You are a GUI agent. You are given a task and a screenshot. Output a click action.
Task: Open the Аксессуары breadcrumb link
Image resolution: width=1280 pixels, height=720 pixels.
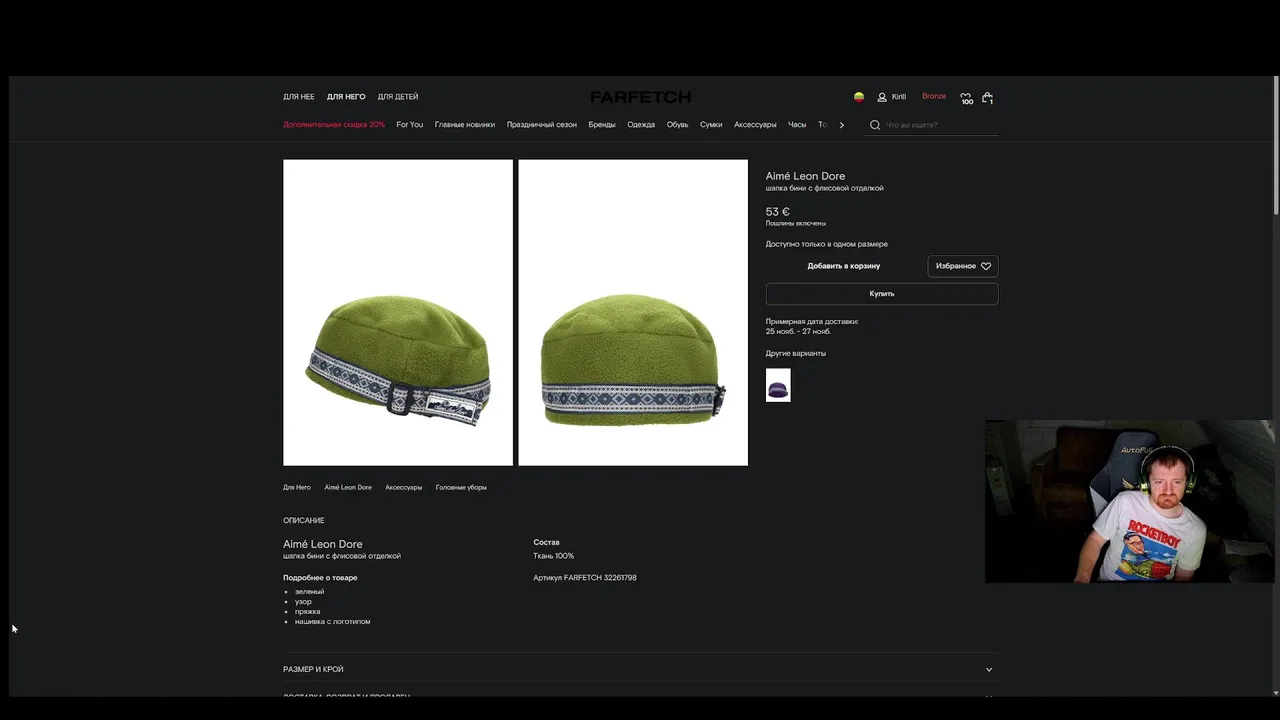point(404,487)
